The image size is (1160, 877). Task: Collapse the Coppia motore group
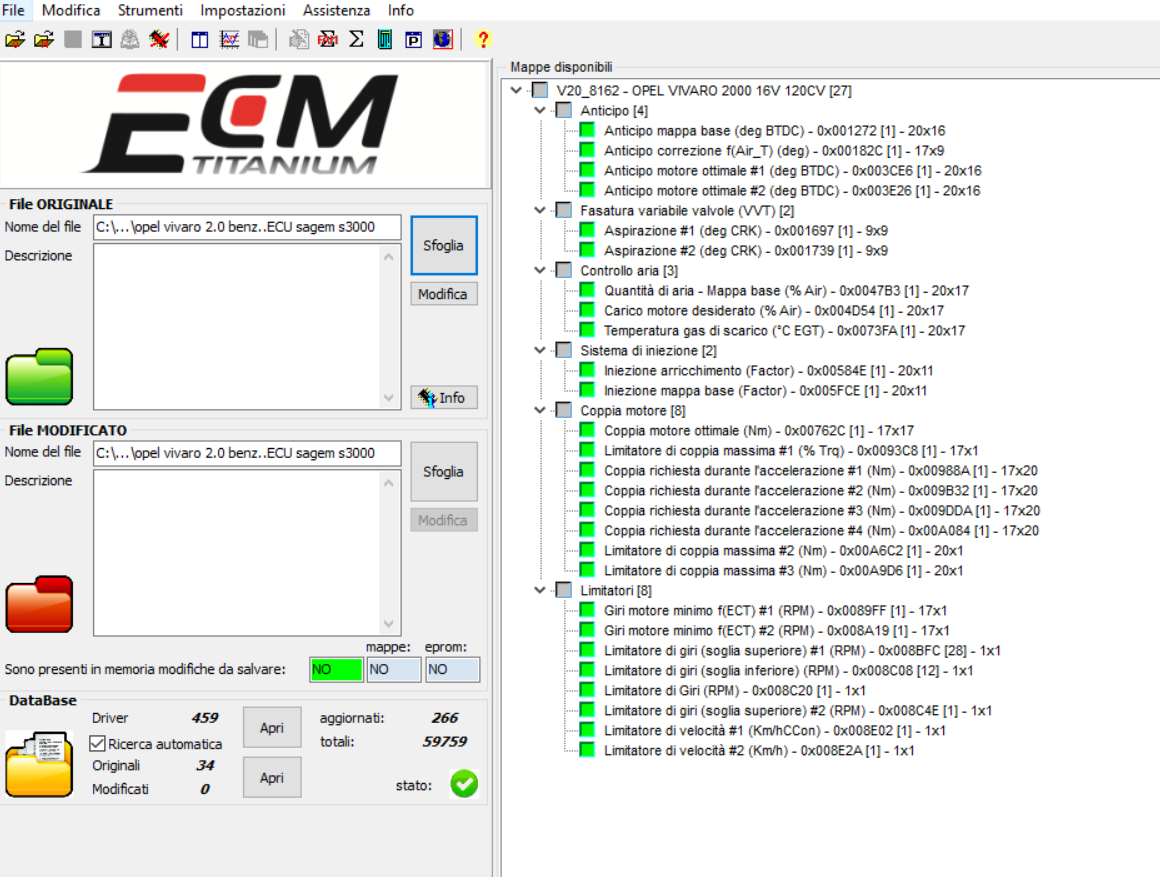540,410
